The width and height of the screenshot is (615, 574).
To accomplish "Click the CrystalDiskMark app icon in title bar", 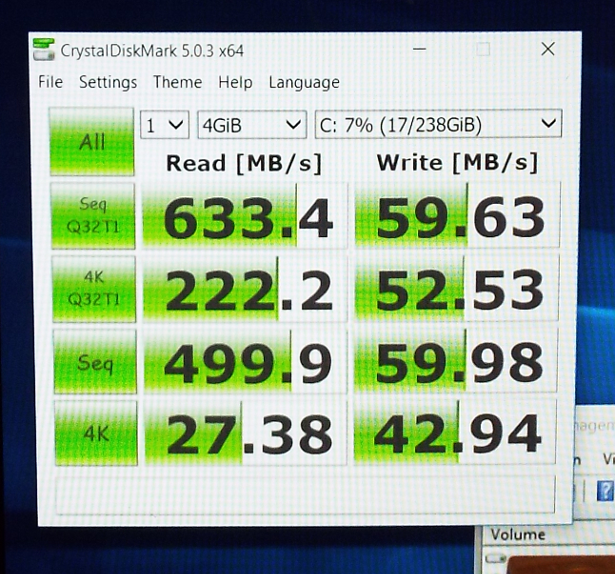I will (44, 49).
